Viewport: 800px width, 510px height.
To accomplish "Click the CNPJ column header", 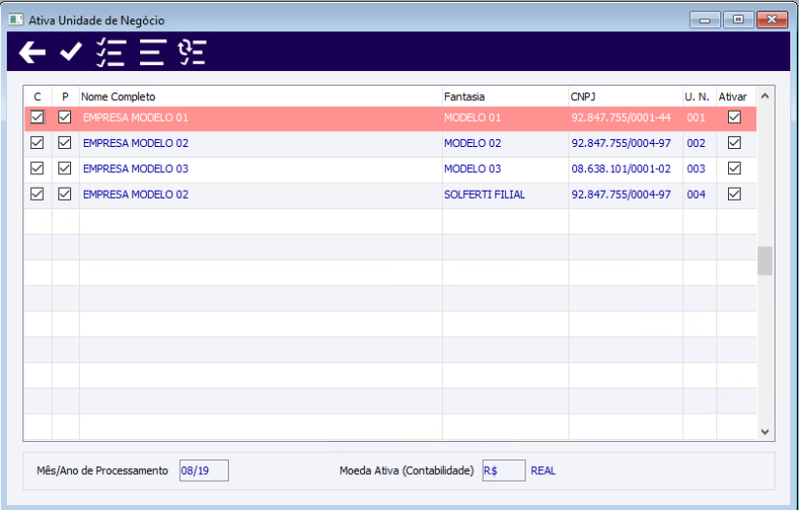I will coord(626,96).
